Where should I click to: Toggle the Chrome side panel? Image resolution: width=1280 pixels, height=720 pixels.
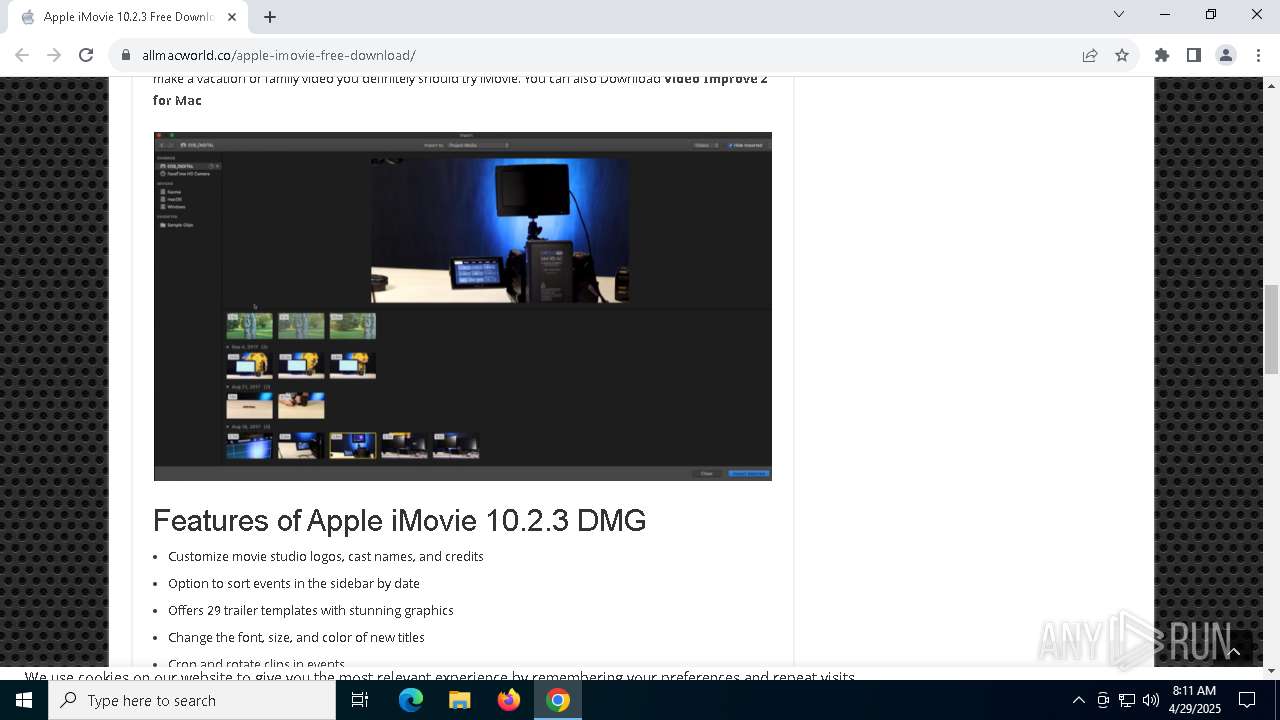1194,55
